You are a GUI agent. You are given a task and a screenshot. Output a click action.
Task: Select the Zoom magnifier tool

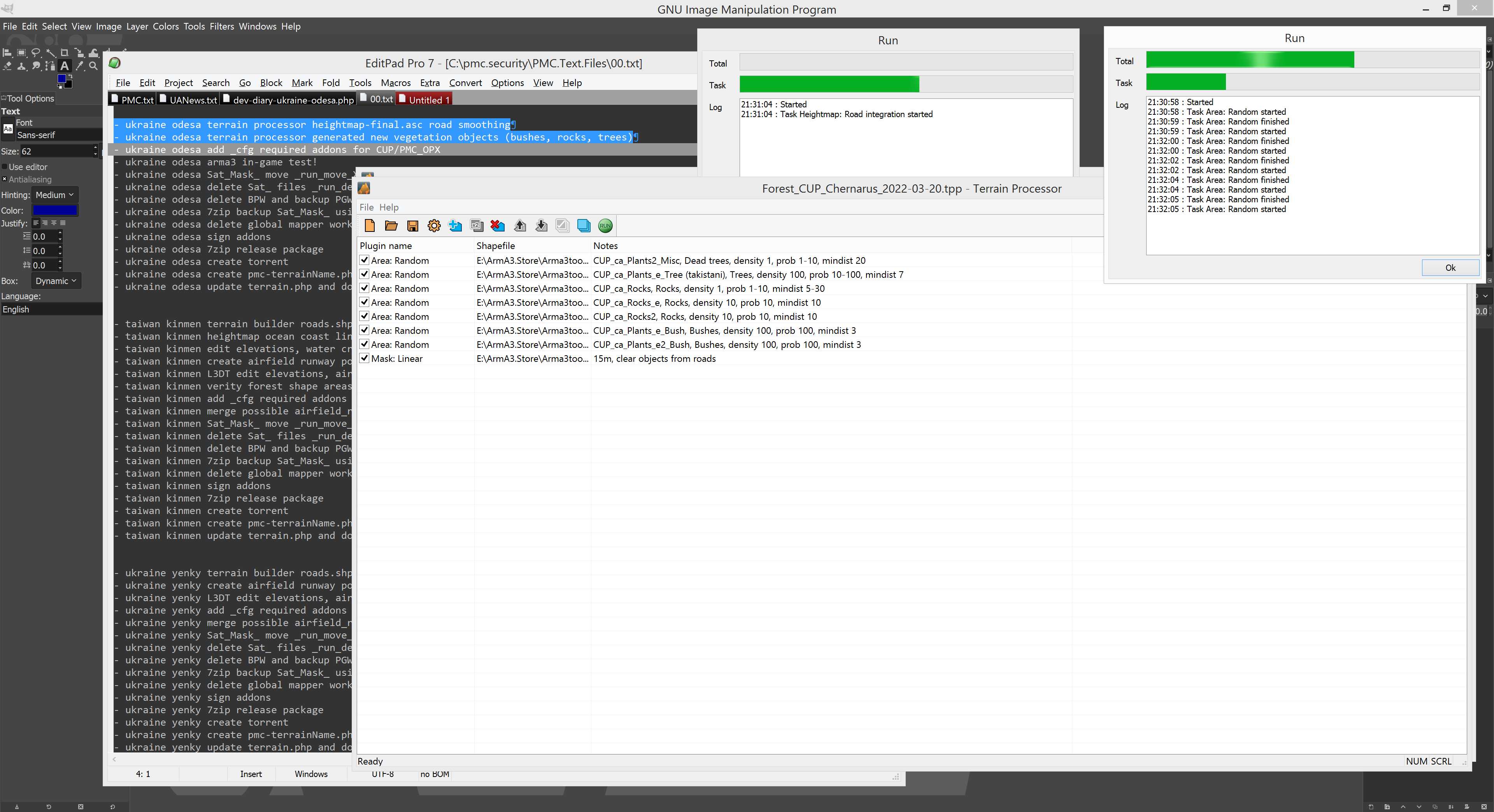(93, 66)
